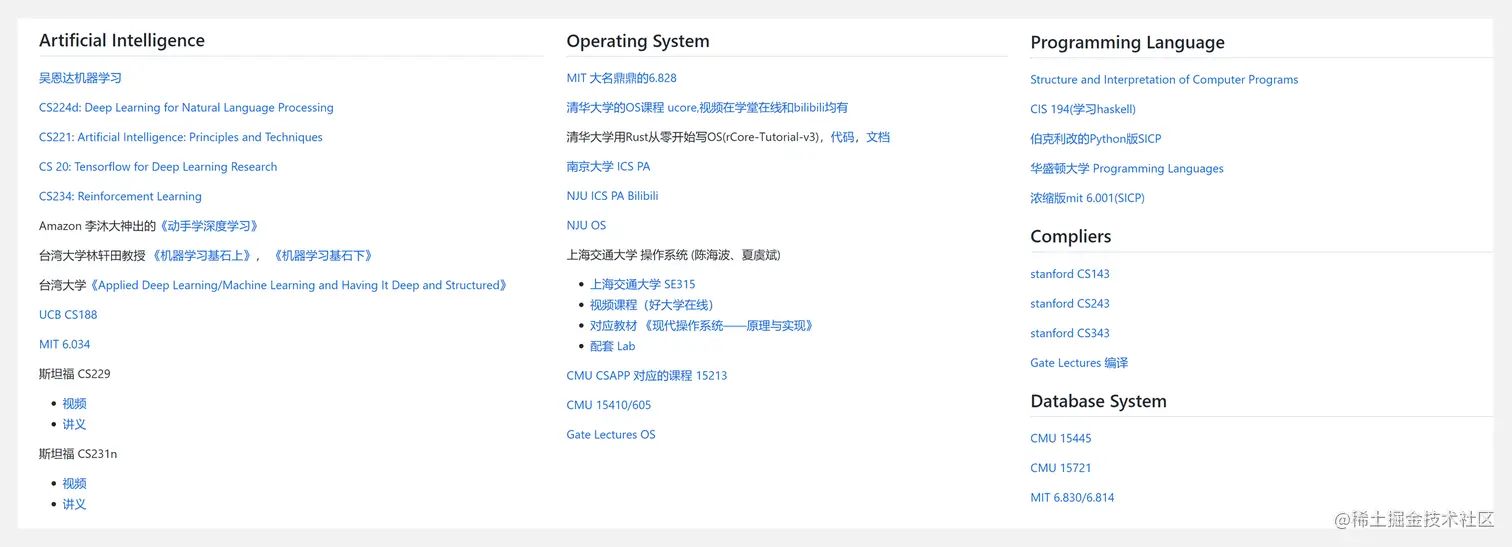Open stanford CS243 link
Viewport: 1512px width, 547px height.
click(x=1070, y=304)
